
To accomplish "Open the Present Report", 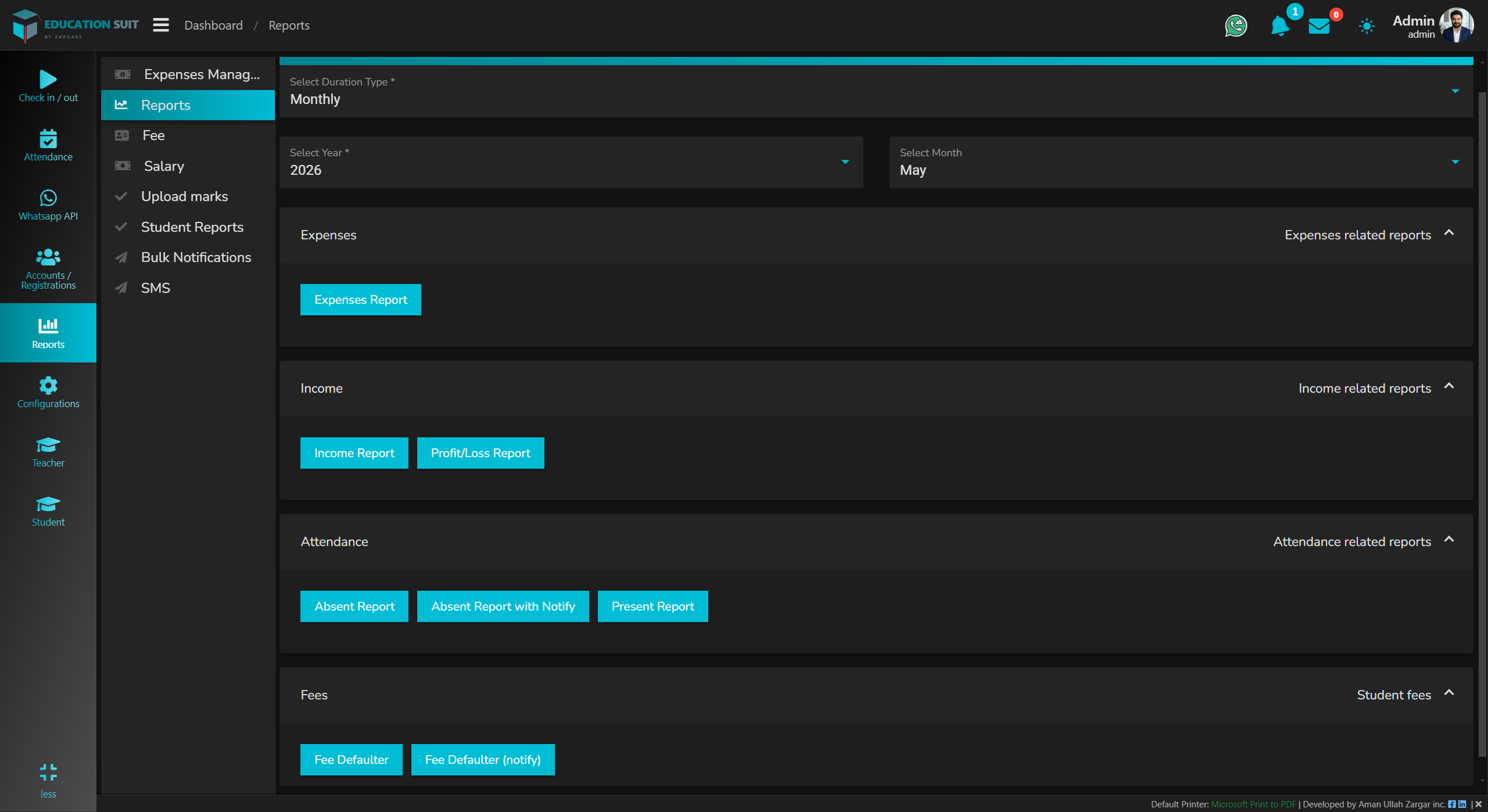I will (653, 606).
